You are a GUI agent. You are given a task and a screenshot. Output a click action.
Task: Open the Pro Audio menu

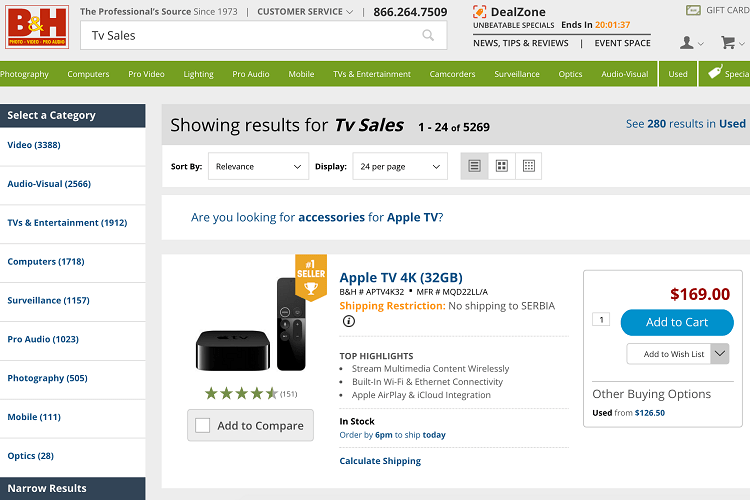click(x=251, y=74)
